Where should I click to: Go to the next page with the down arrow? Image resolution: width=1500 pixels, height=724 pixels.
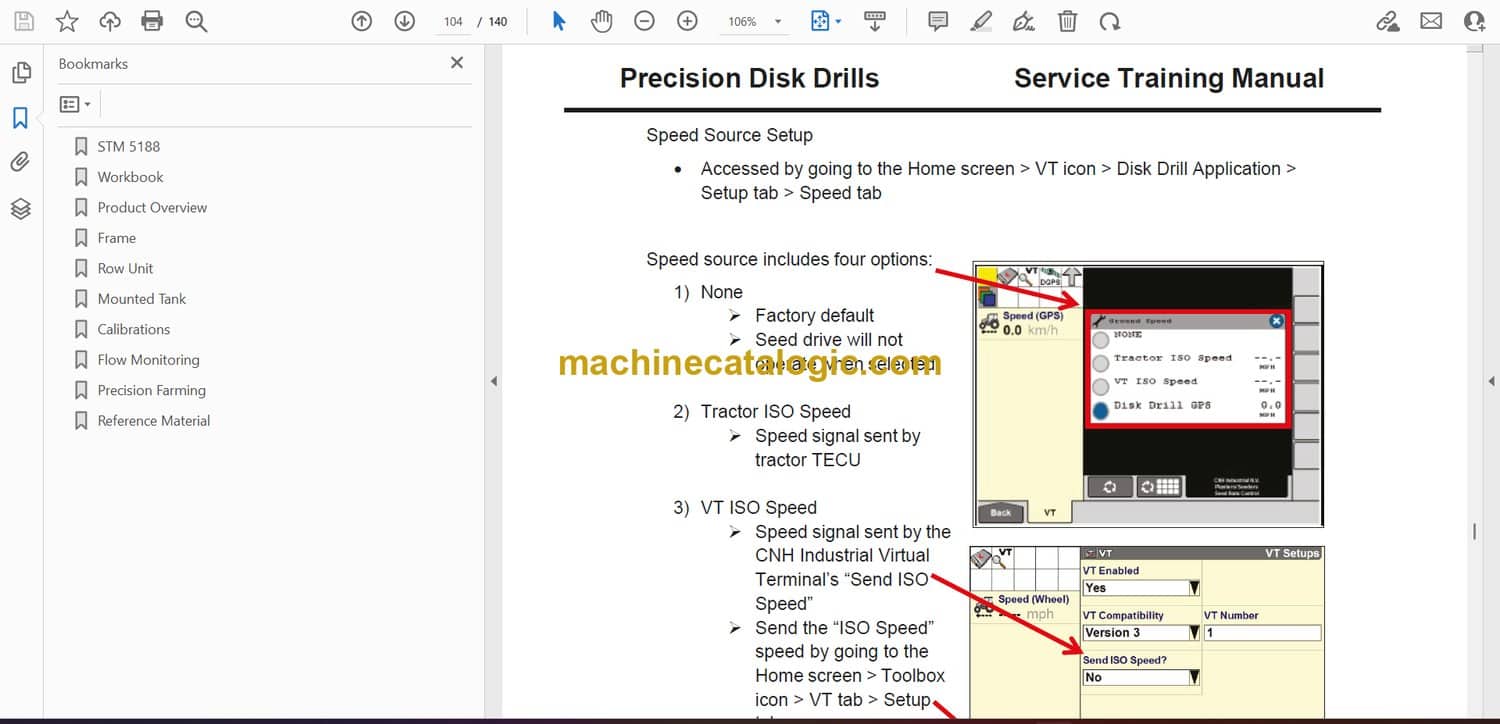404,21
